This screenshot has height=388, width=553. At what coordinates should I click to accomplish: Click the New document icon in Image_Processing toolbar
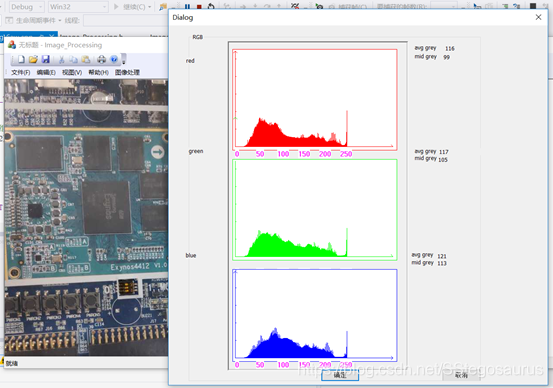pos(21,59)
